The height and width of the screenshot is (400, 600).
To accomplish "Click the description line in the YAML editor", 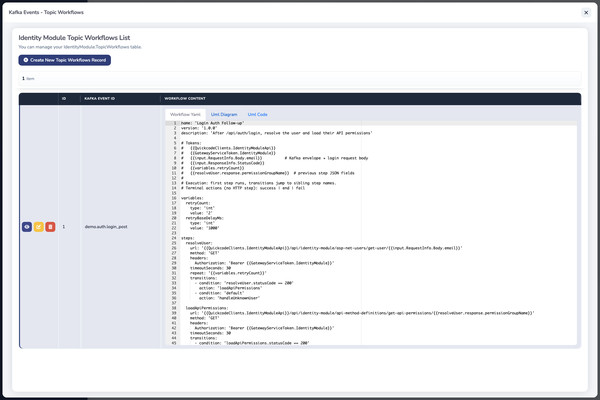I will 276,133.
